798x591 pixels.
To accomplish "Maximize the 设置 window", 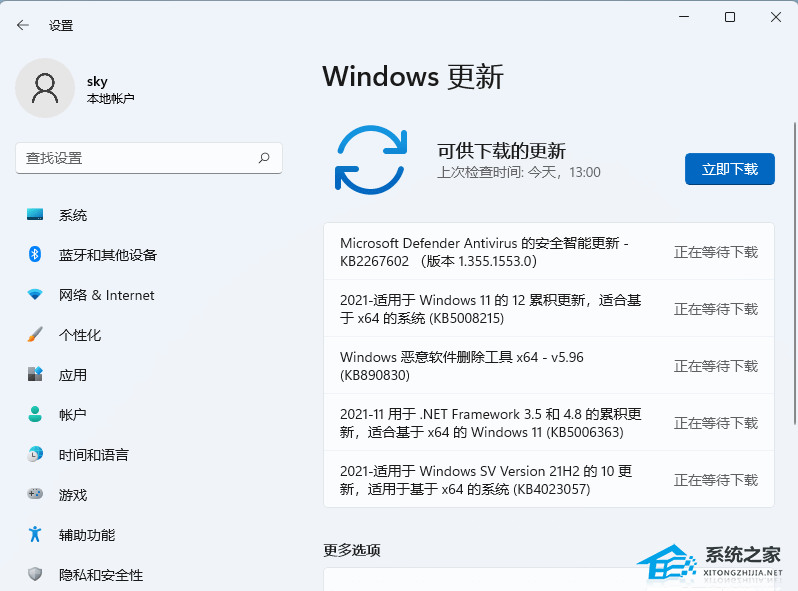I will (730, 17).
